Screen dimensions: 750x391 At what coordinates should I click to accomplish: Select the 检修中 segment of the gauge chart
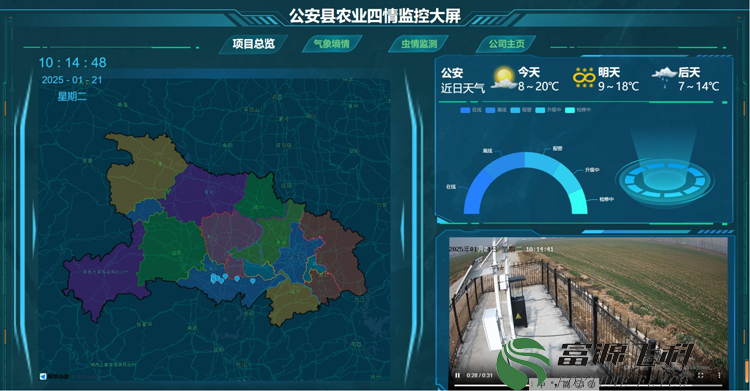[578, 202]
